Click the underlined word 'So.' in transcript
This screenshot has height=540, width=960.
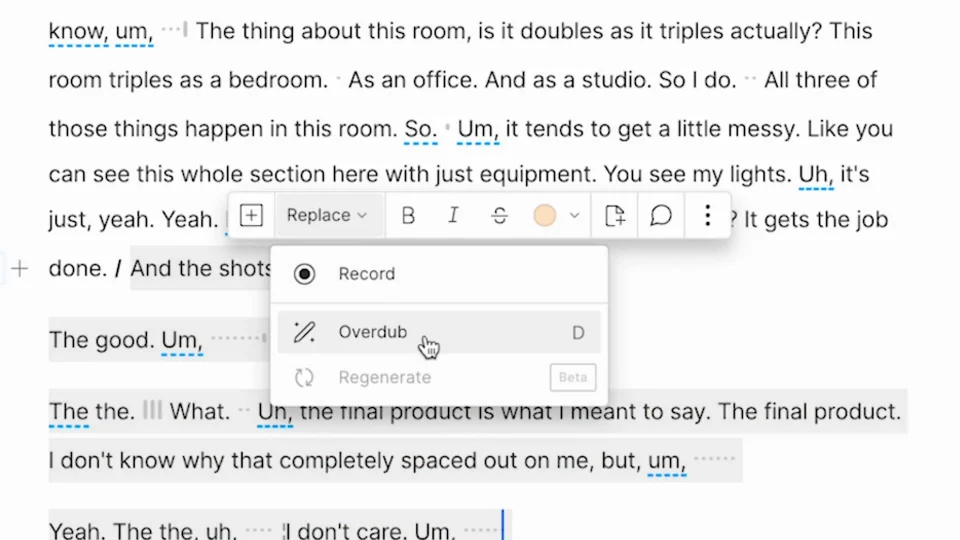point(421,129)
